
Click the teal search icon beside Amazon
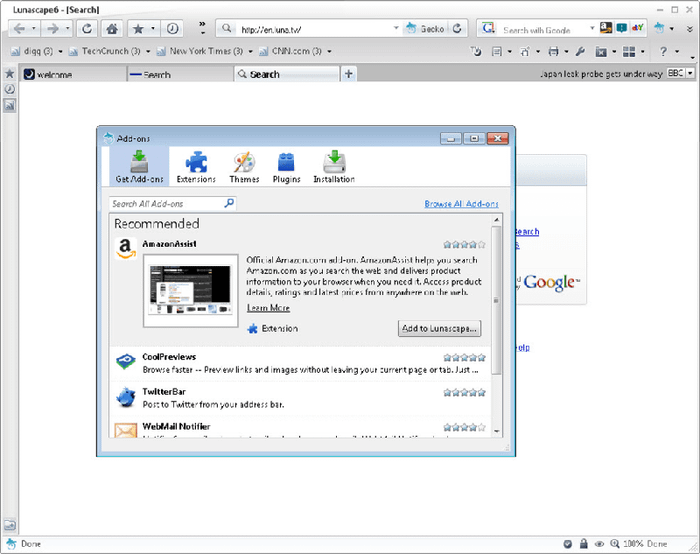click(x=621, y=28)
